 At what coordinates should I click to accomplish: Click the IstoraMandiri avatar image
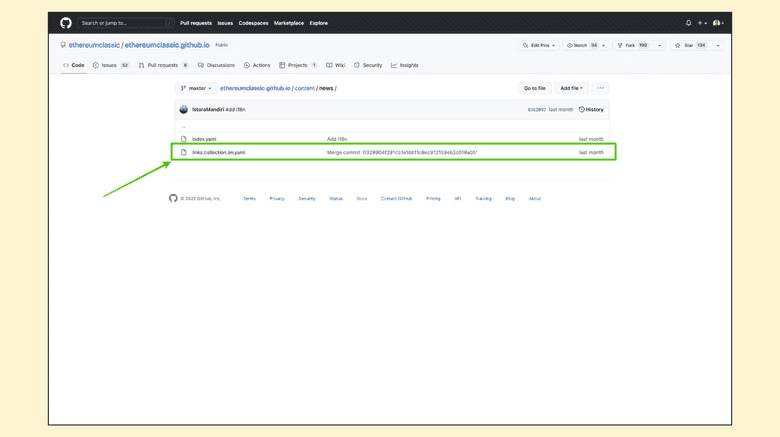[x=184, y=110]
